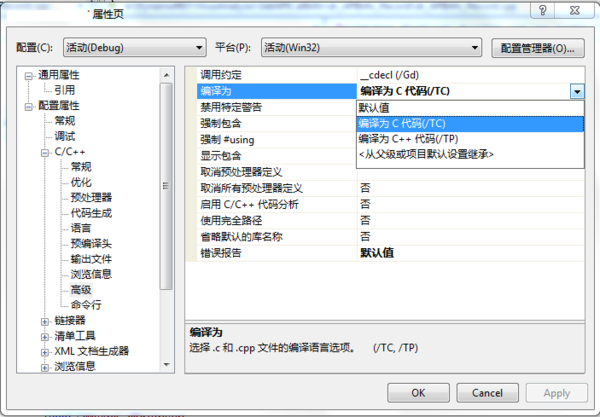Select the 使用完全路径 property row

[x=390, y=220]
